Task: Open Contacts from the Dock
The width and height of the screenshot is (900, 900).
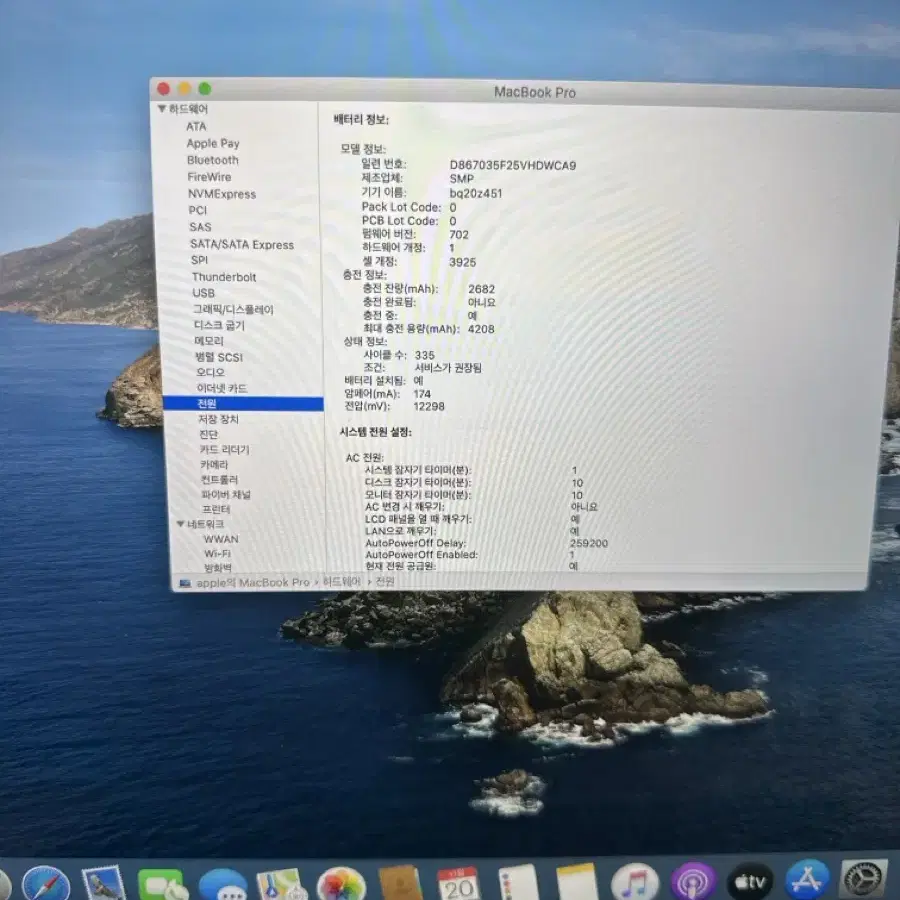Action: [400, 884]
